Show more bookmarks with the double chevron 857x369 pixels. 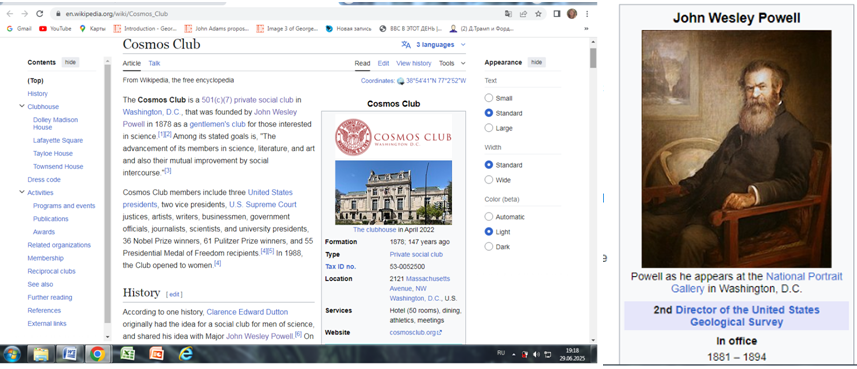click(x=586, y=28)
